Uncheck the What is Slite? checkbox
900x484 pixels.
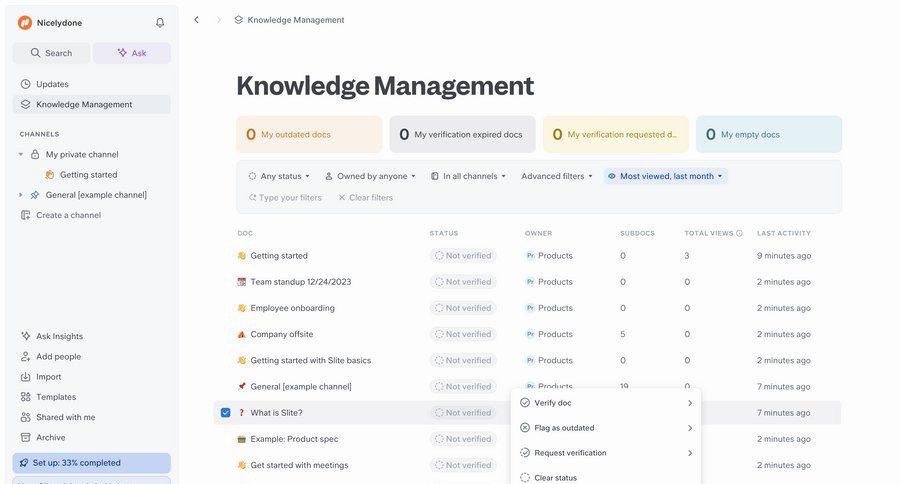coord(225,413)
